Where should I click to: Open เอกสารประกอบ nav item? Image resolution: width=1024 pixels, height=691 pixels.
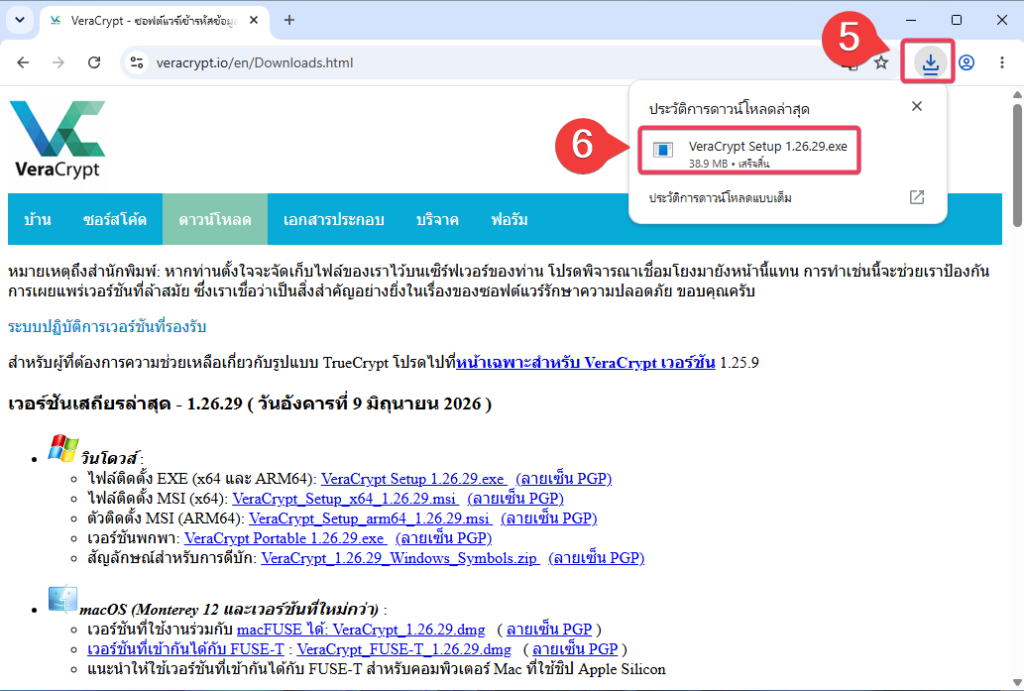[334, 219]
